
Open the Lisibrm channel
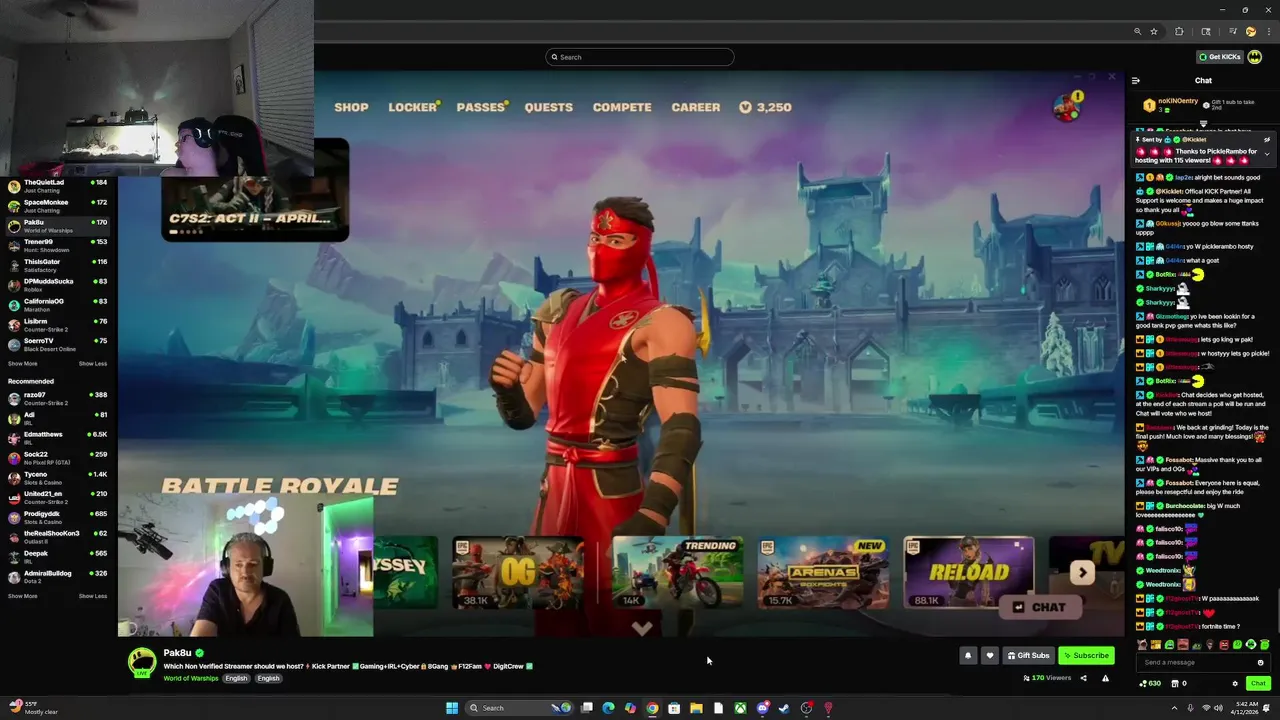coord(58,325)
